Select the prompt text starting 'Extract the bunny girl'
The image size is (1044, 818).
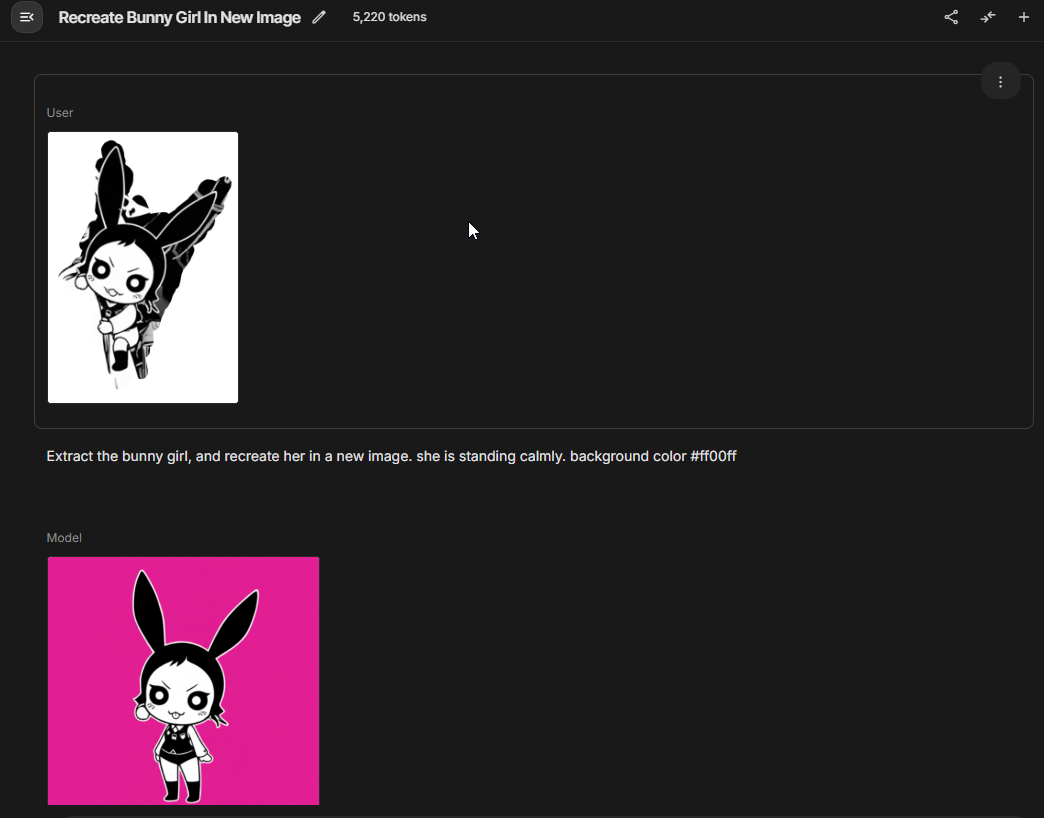[392, 457]
